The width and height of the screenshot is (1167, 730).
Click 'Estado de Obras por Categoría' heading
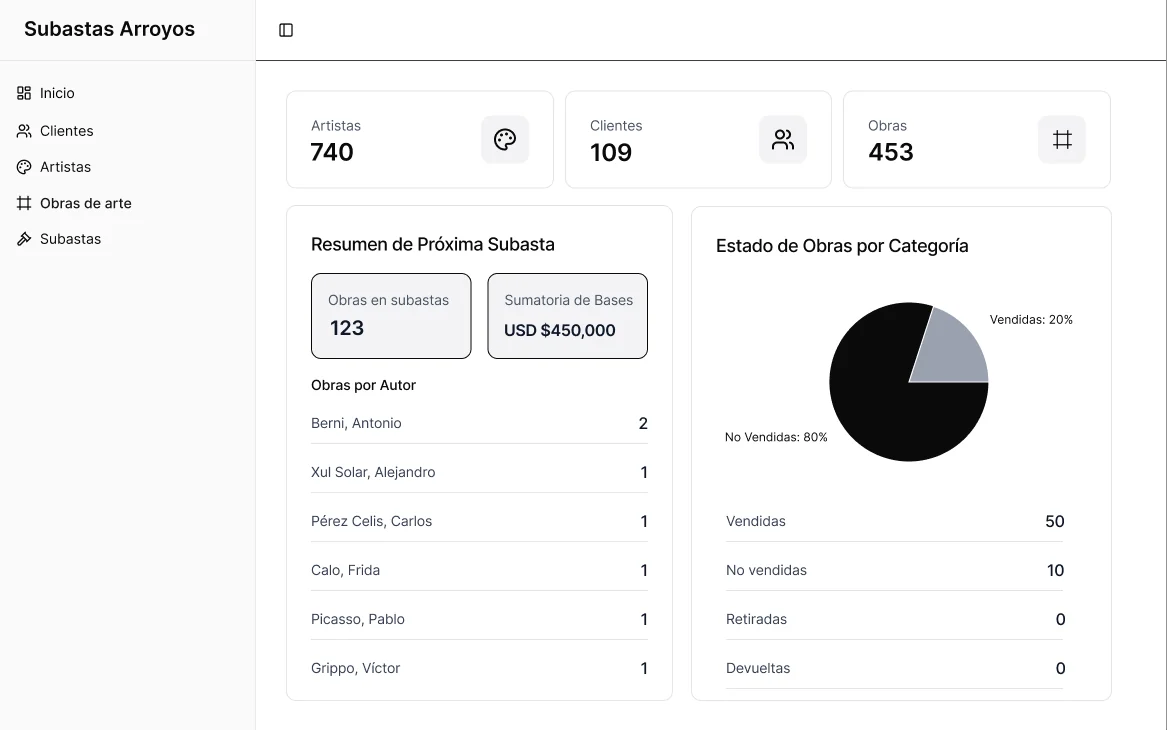coord(842,246)
